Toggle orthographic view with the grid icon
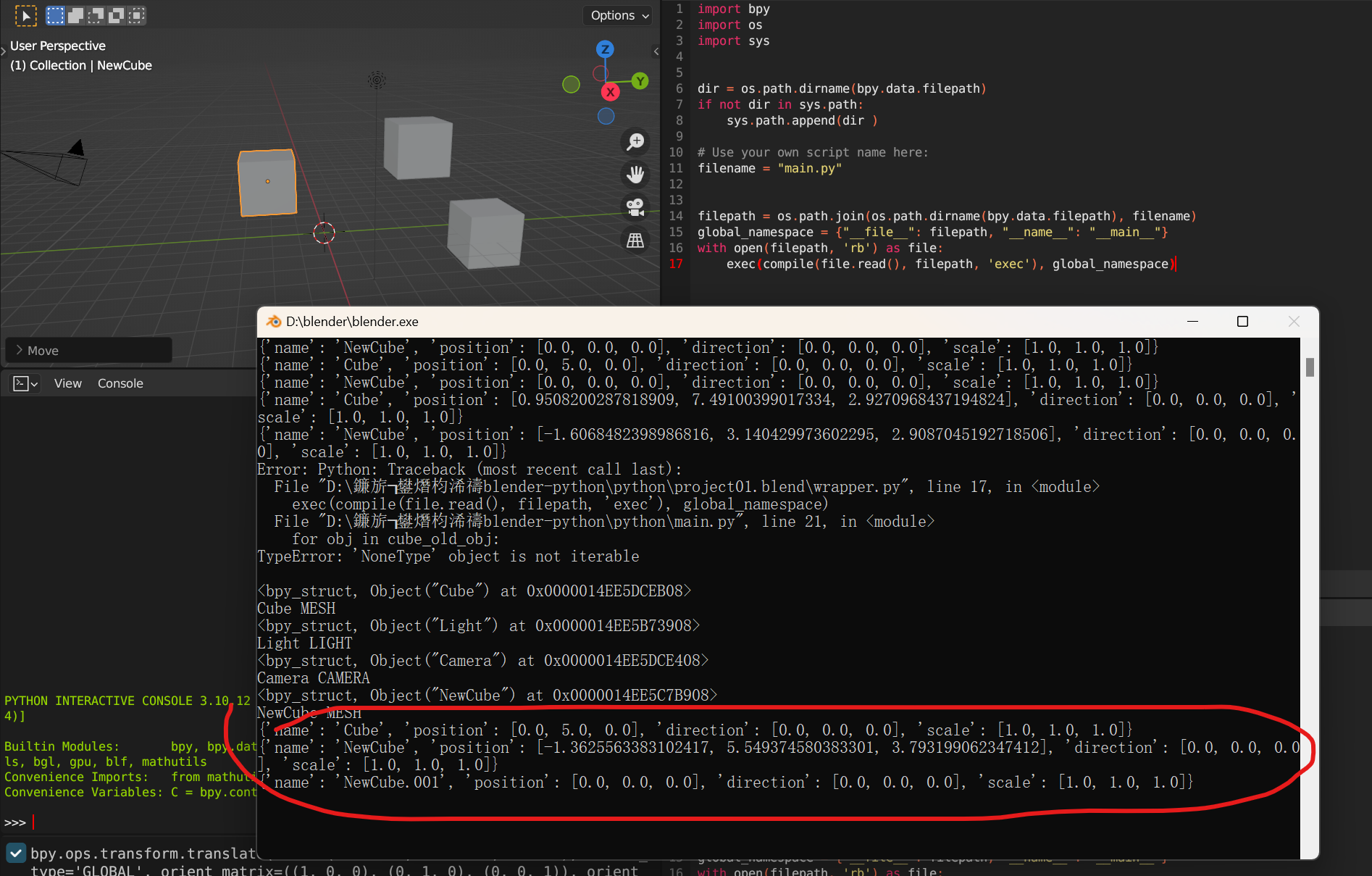The width and height of the screenshot is (1372, 876). point(635,239)
